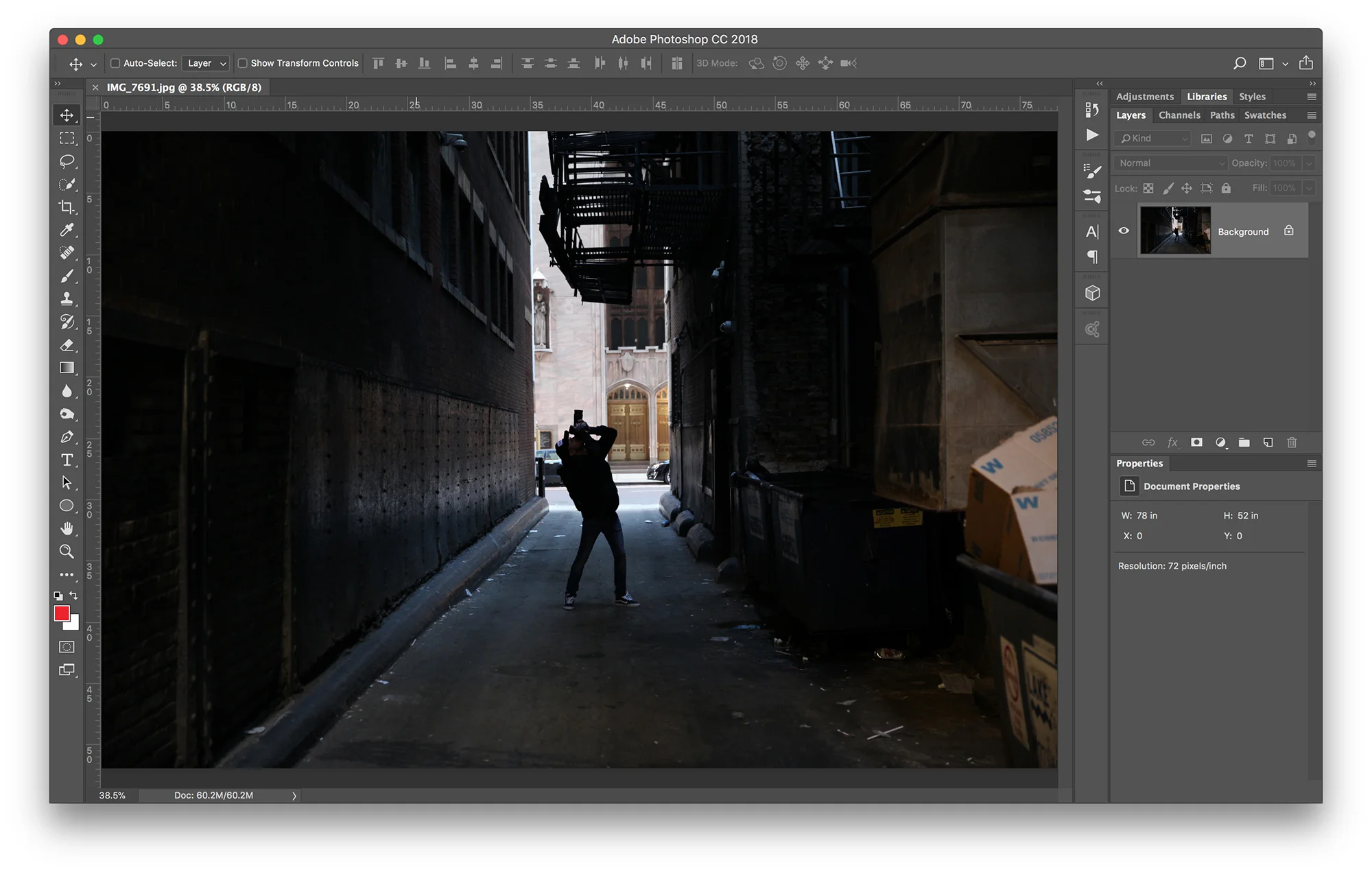Switch to the Paths tab

[x=1222, y=115]
